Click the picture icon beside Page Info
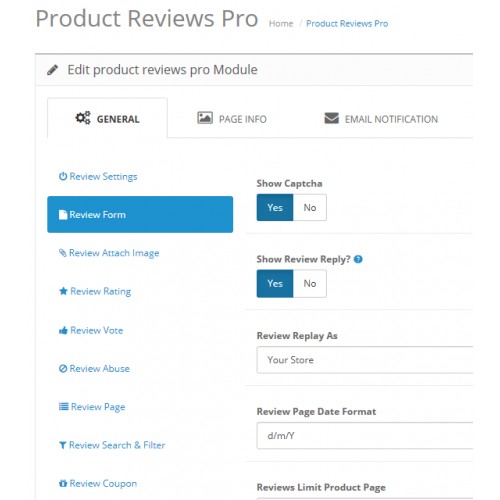Image resolution: width=500 pixels, height=500 pixels. tap(205, 118)
